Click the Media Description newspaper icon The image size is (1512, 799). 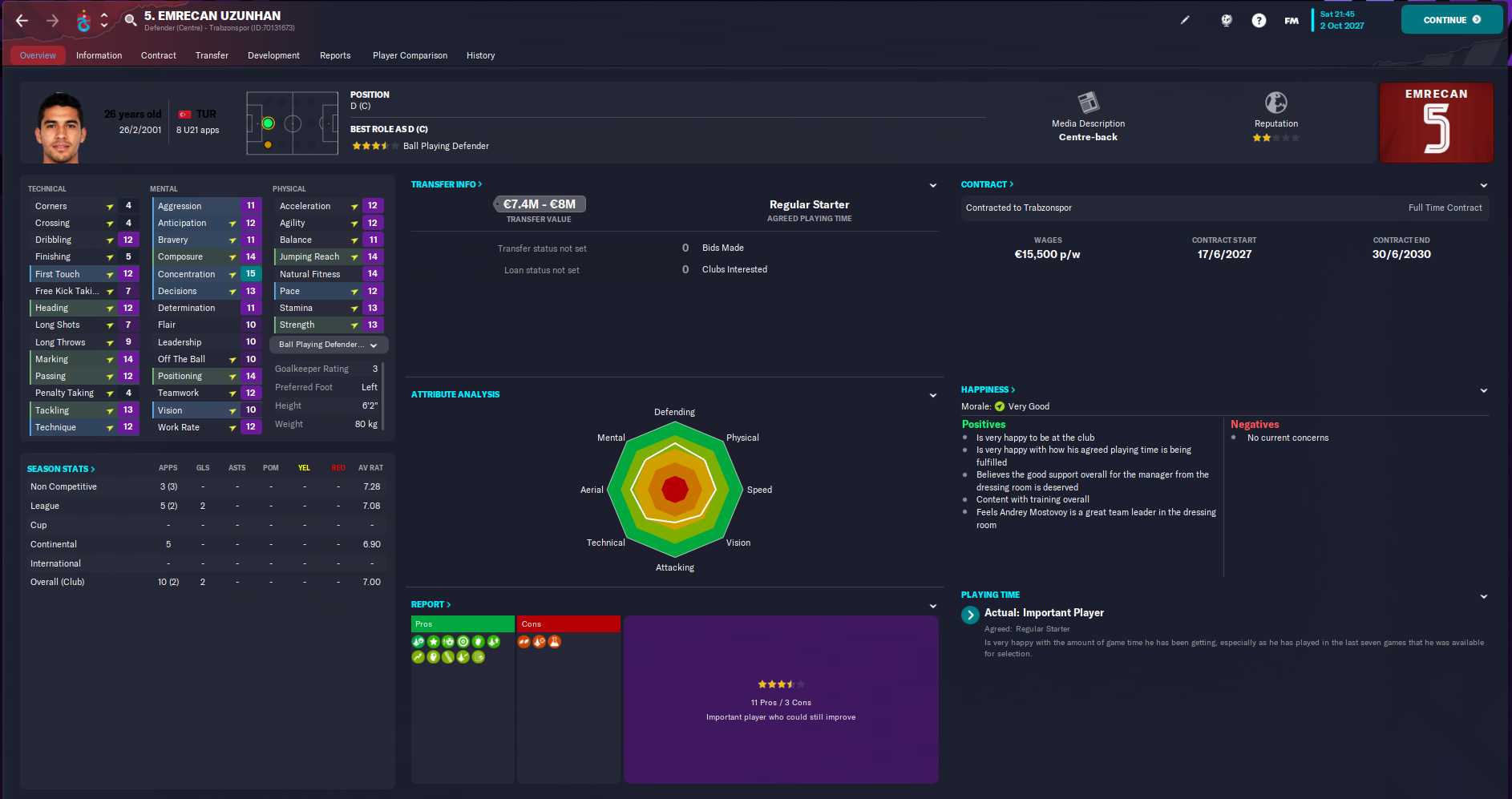tap(1088, 103)
